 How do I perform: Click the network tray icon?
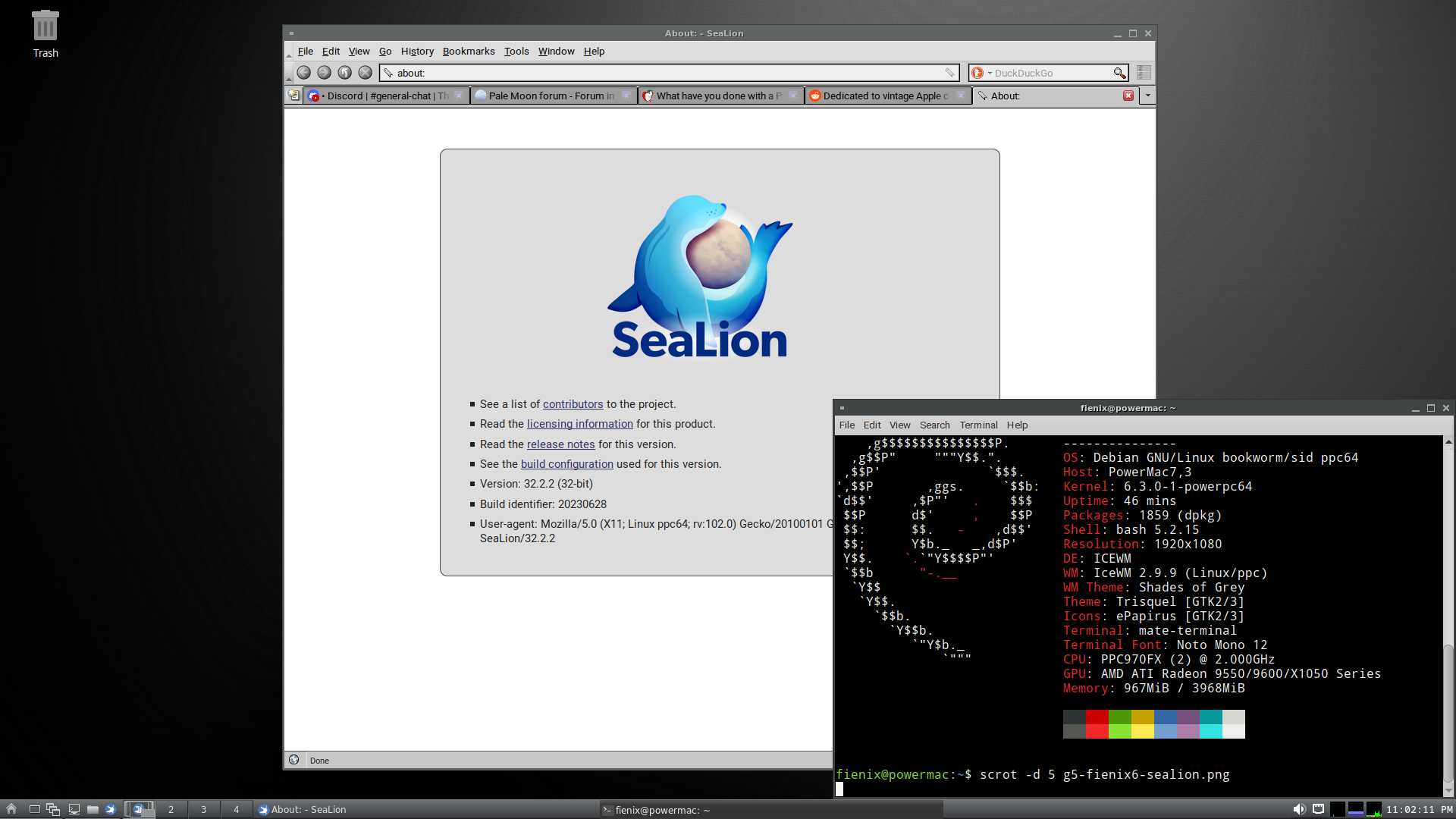pyautogui.click(x=1318, y=809)
